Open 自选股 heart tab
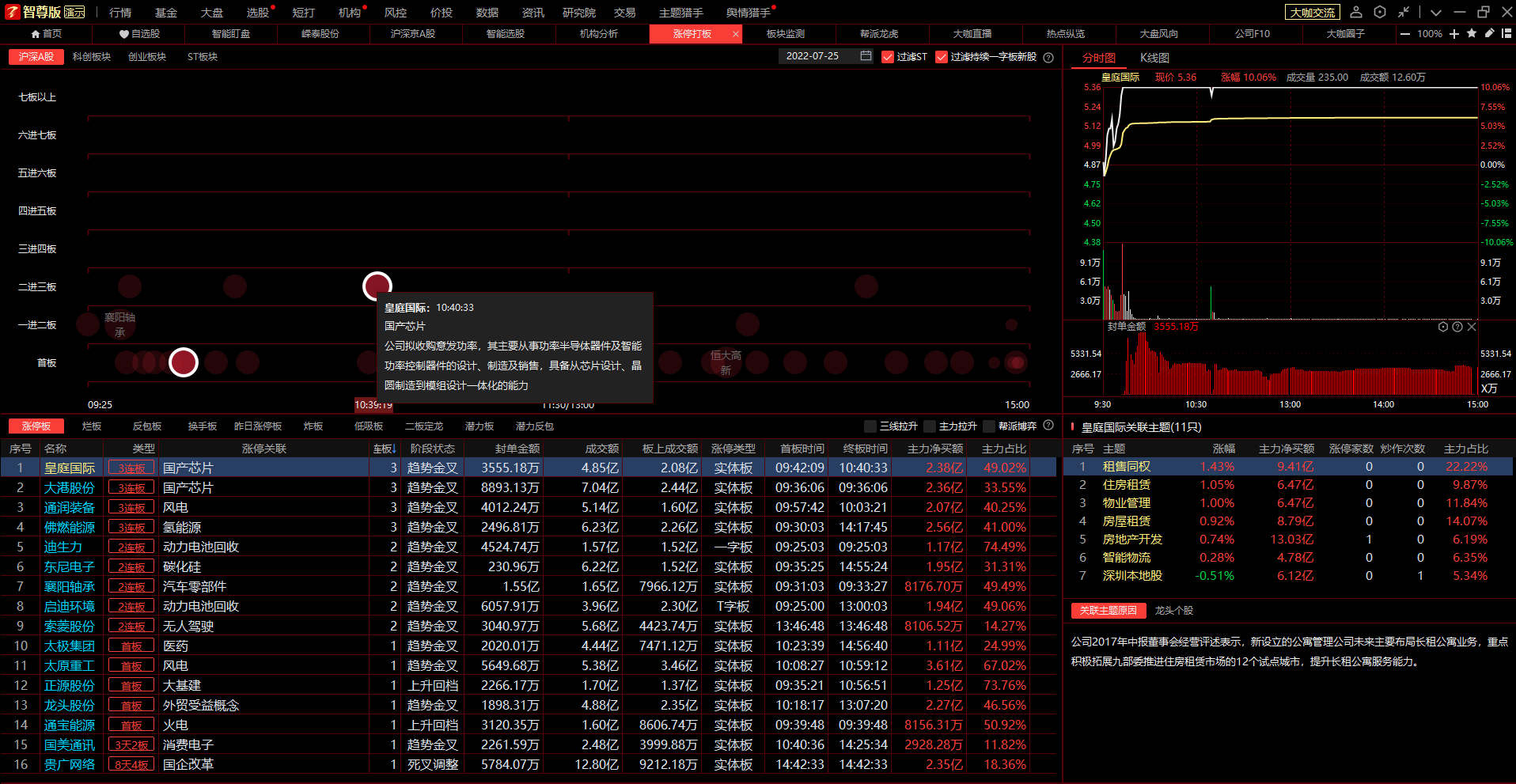This screenshot has height=784, width=1516. click(x=139, y=34)
